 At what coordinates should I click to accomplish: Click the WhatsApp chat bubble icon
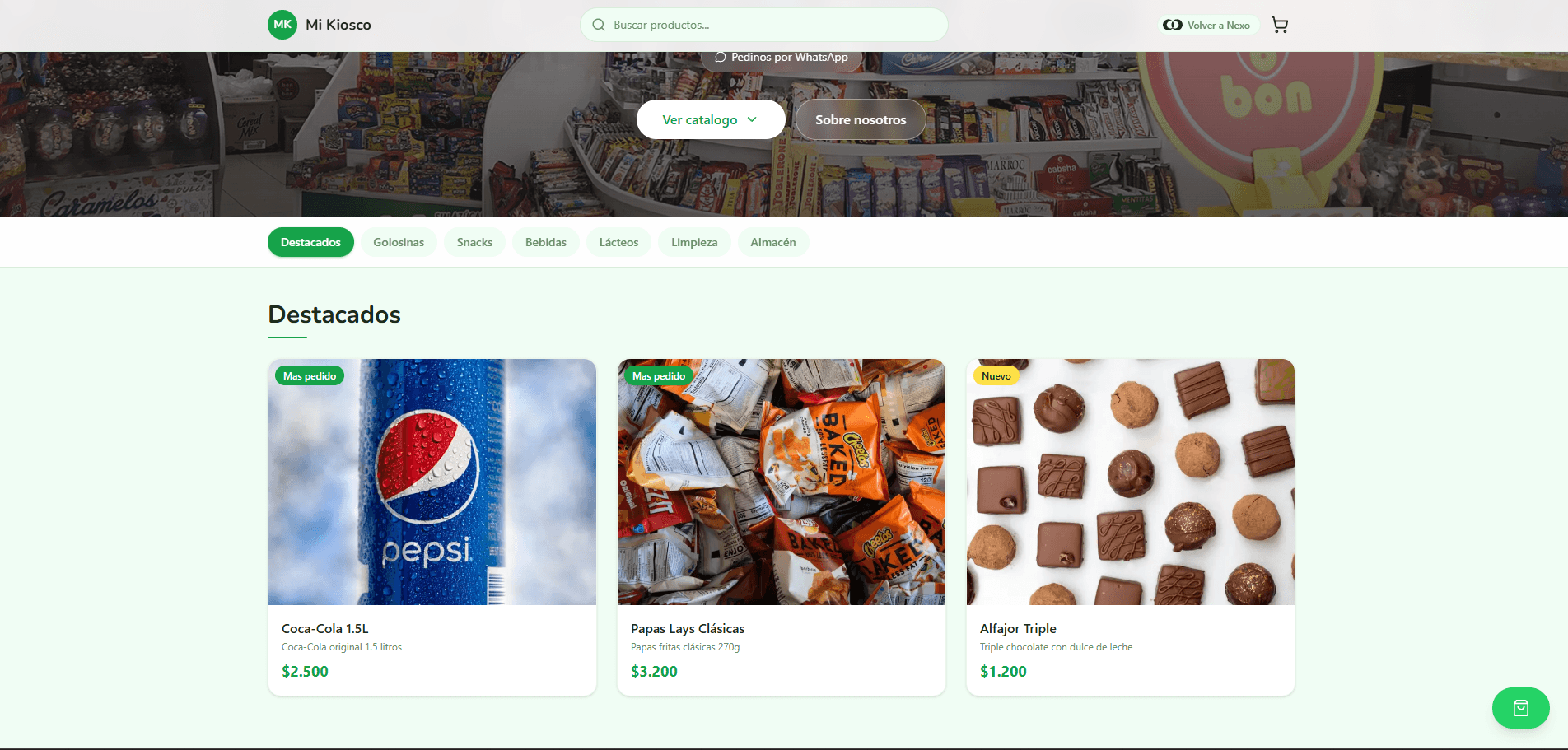click(720, 57)
